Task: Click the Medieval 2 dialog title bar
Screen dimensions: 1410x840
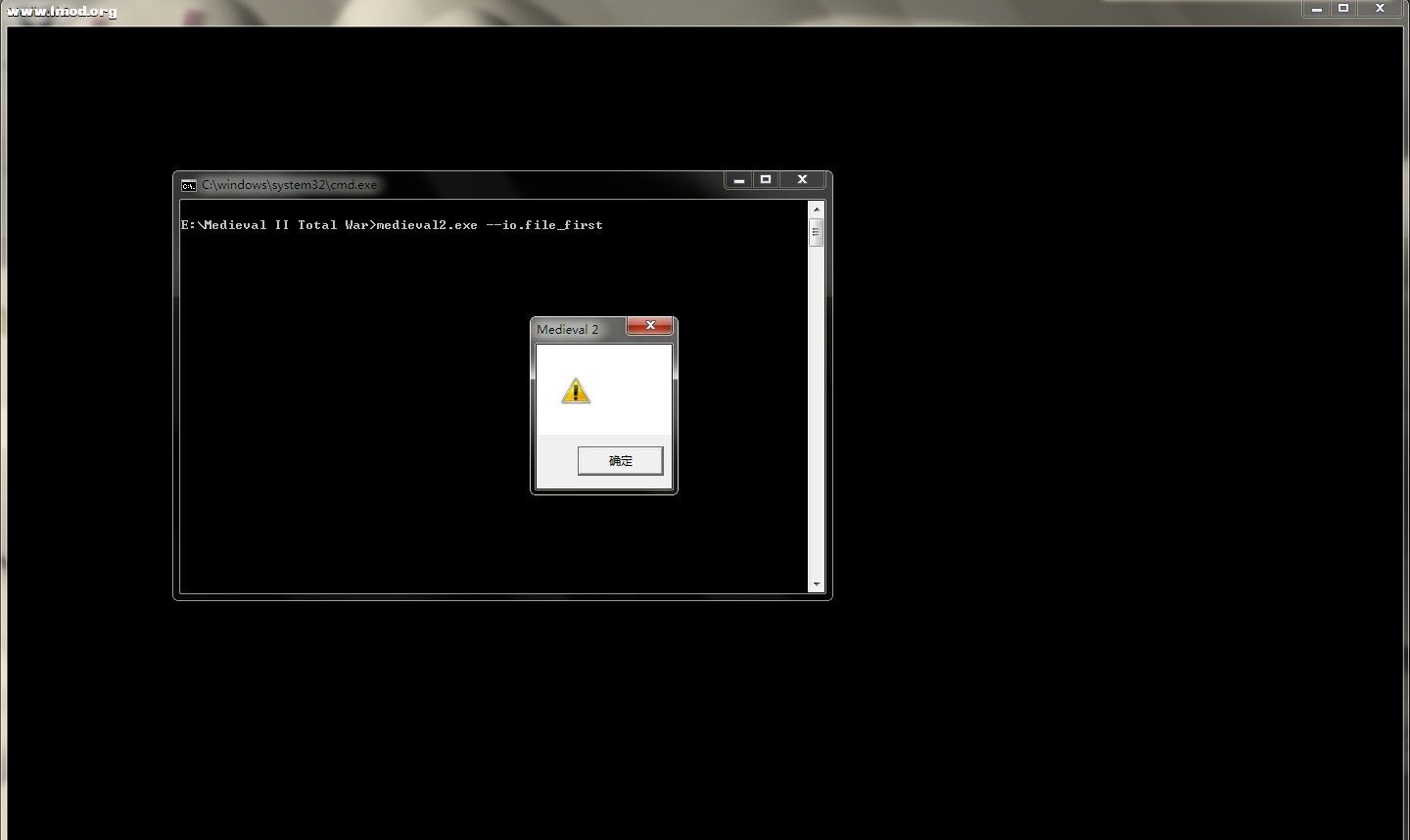Action: point(578,329)
